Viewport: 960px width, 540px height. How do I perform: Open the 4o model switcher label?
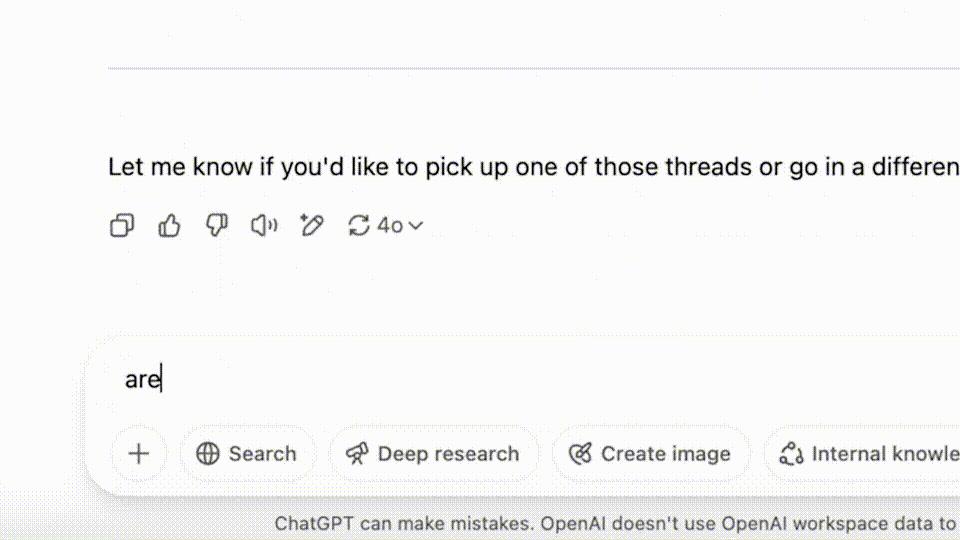coord(390,225)
